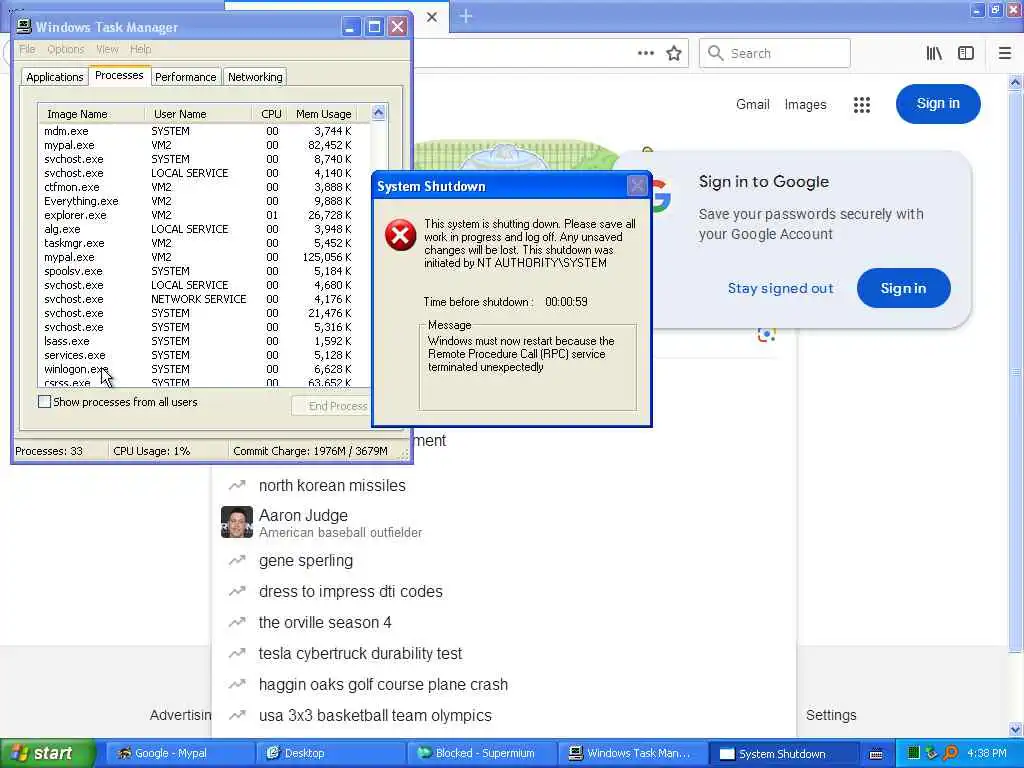
Task: Click the Windows start button
Action: [47, 754]
